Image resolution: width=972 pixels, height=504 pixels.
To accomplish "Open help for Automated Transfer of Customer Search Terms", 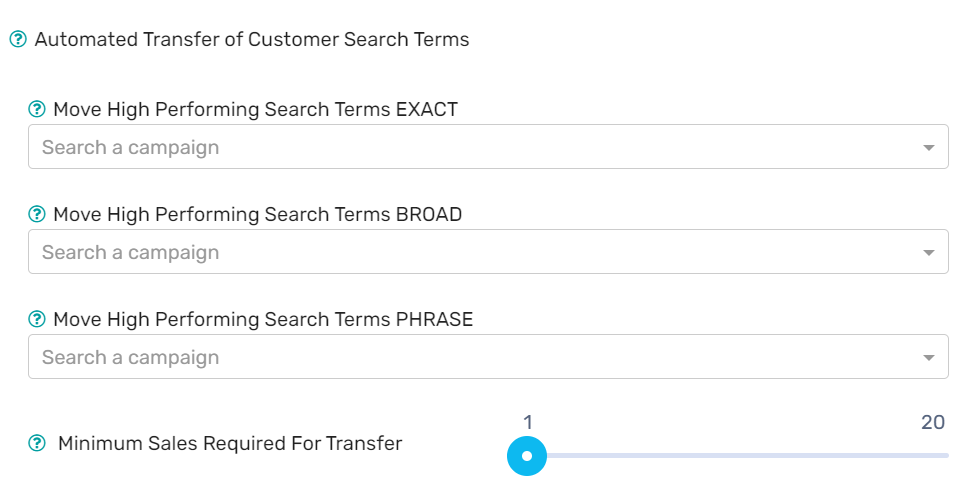I will 18,40.
